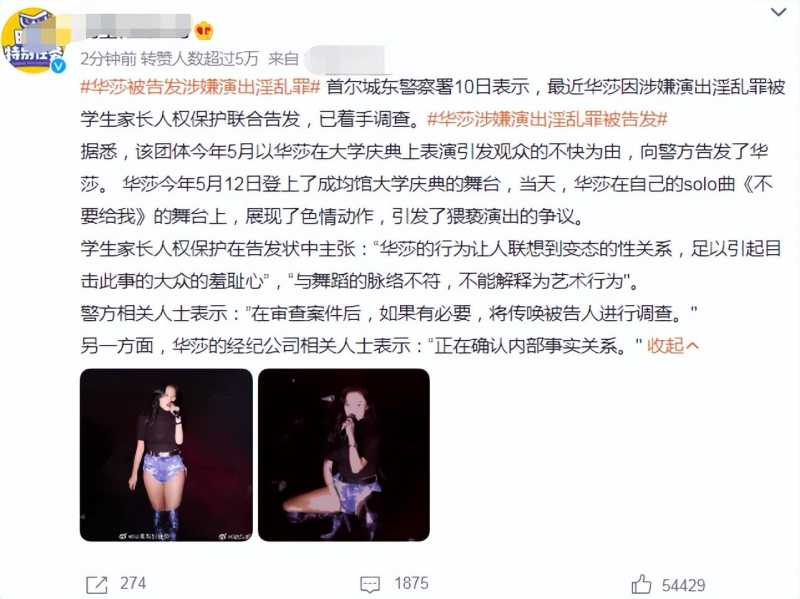Image resolution: width=800 pixels, height=599 pixels.
Task: Click the 54429 likes count
Action: 684,585
